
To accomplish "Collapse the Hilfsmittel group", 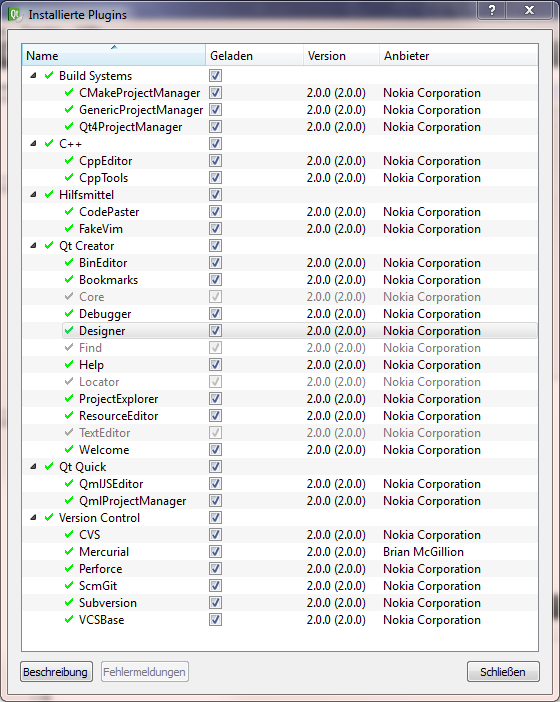I will [33, 195].
